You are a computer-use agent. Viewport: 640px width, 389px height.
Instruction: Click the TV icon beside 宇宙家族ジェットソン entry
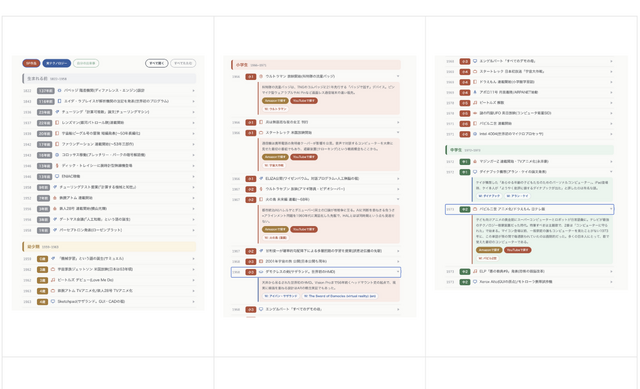tap(53, 269)
